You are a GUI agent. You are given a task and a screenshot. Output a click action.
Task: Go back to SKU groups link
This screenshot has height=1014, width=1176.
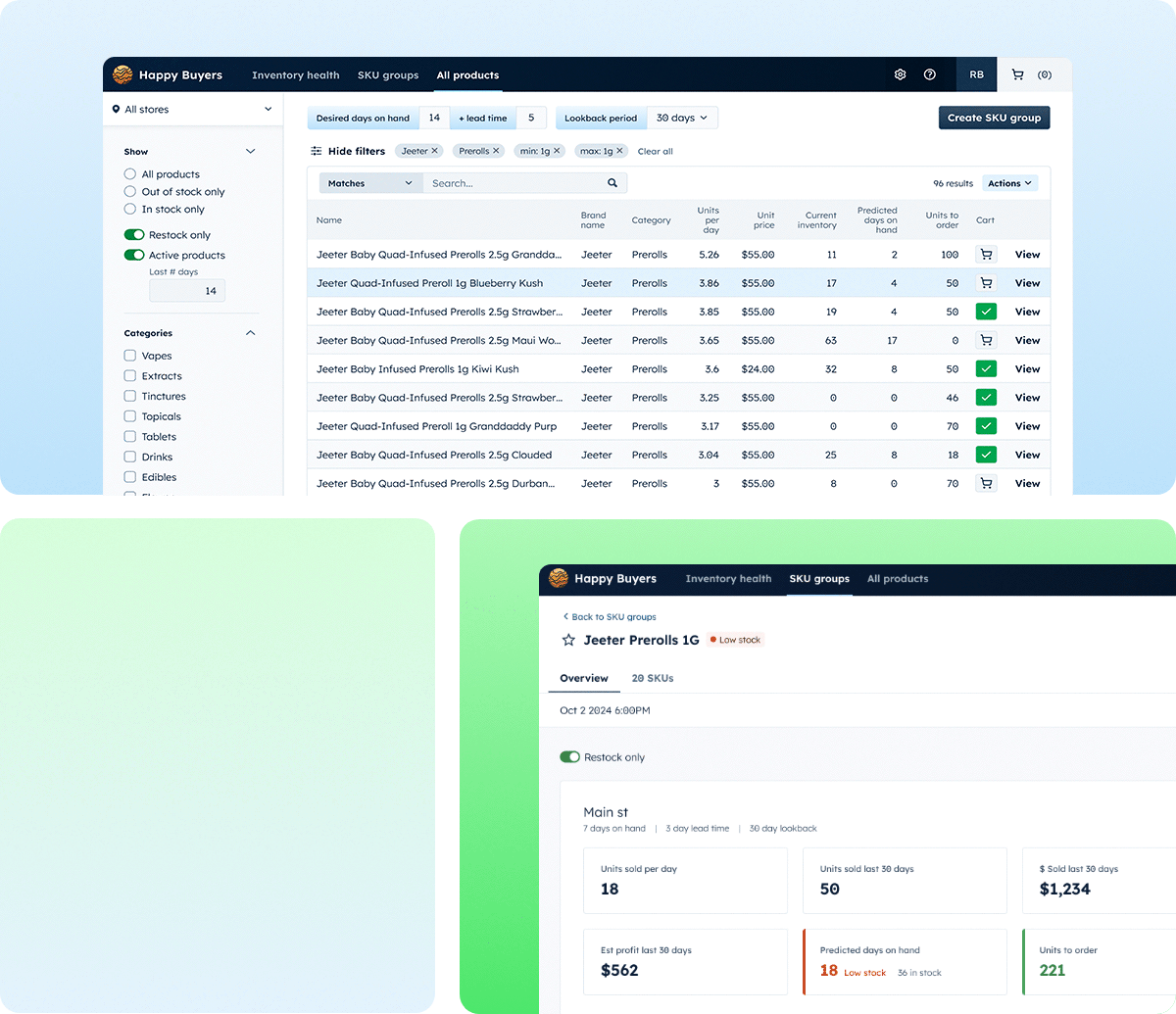610,617
